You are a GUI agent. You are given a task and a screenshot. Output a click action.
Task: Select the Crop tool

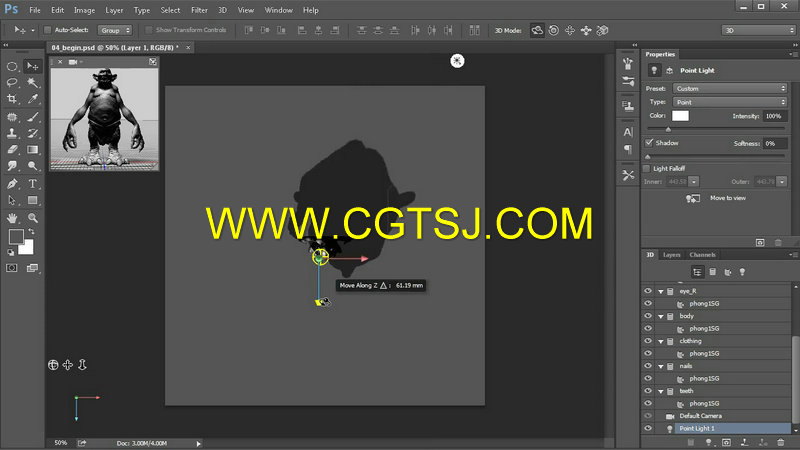click(x=12, y=99)
